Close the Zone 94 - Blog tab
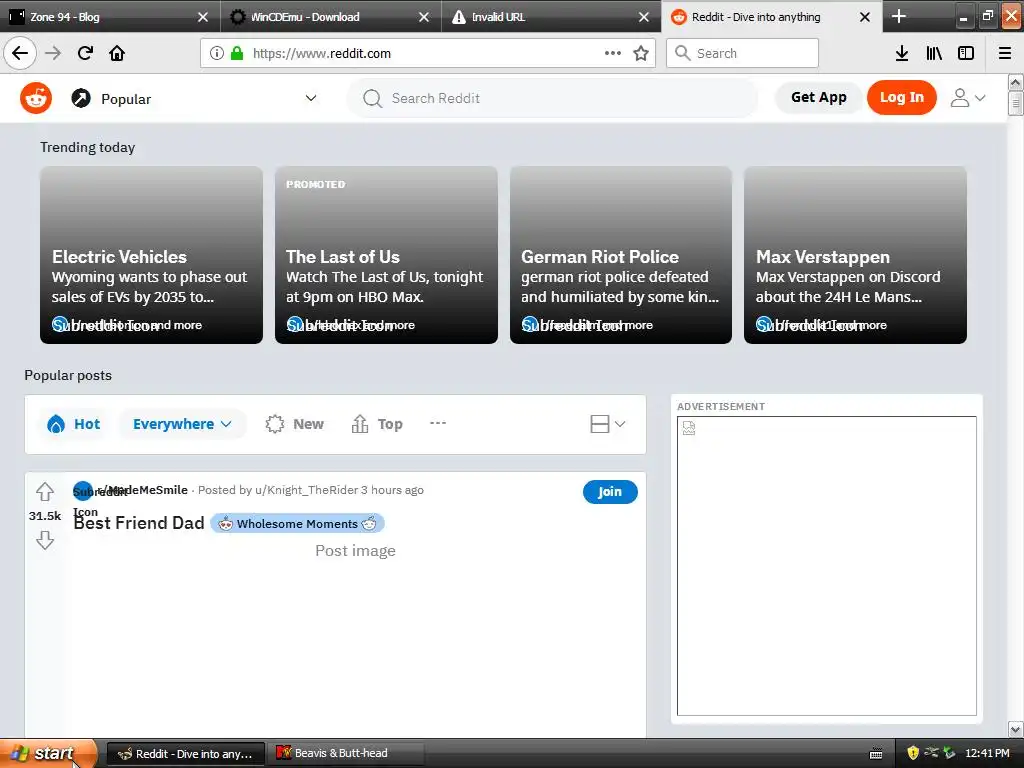 (203, 17)
